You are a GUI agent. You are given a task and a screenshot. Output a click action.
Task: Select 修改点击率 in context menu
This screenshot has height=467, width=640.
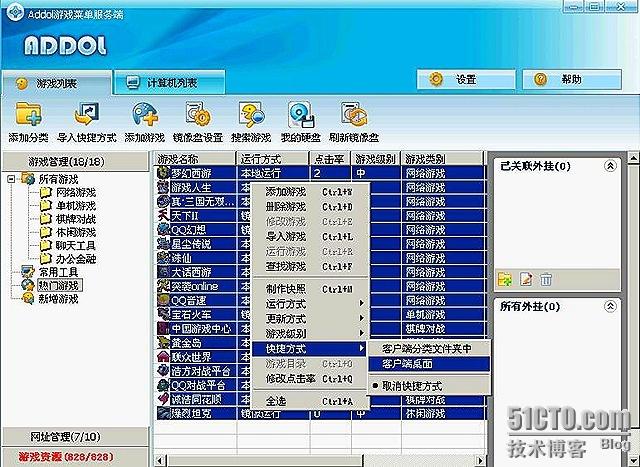tap(311, 378)
